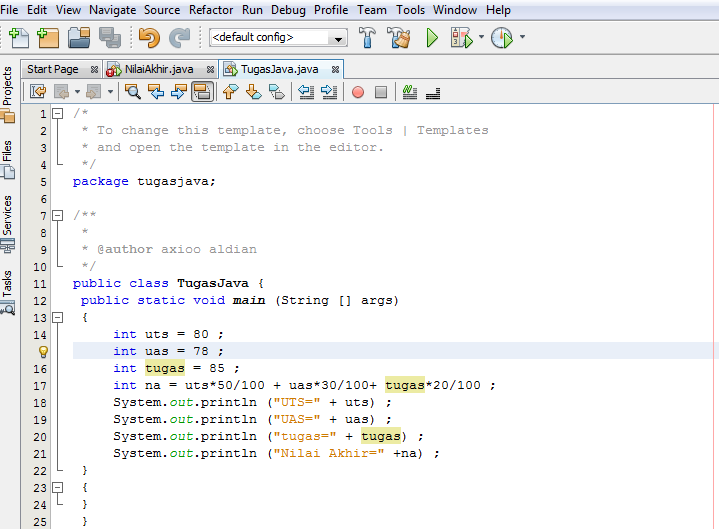Open the default config dropdown

(x=278, y=38)
